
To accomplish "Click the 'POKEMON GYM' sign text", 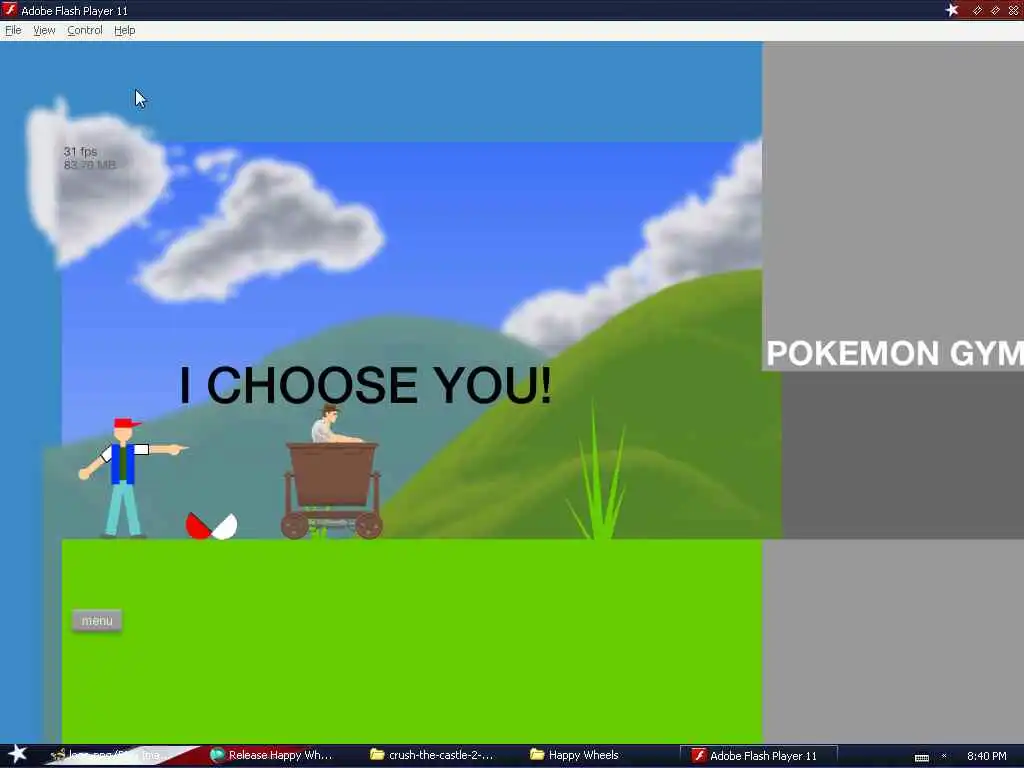I will coord(895,353).
